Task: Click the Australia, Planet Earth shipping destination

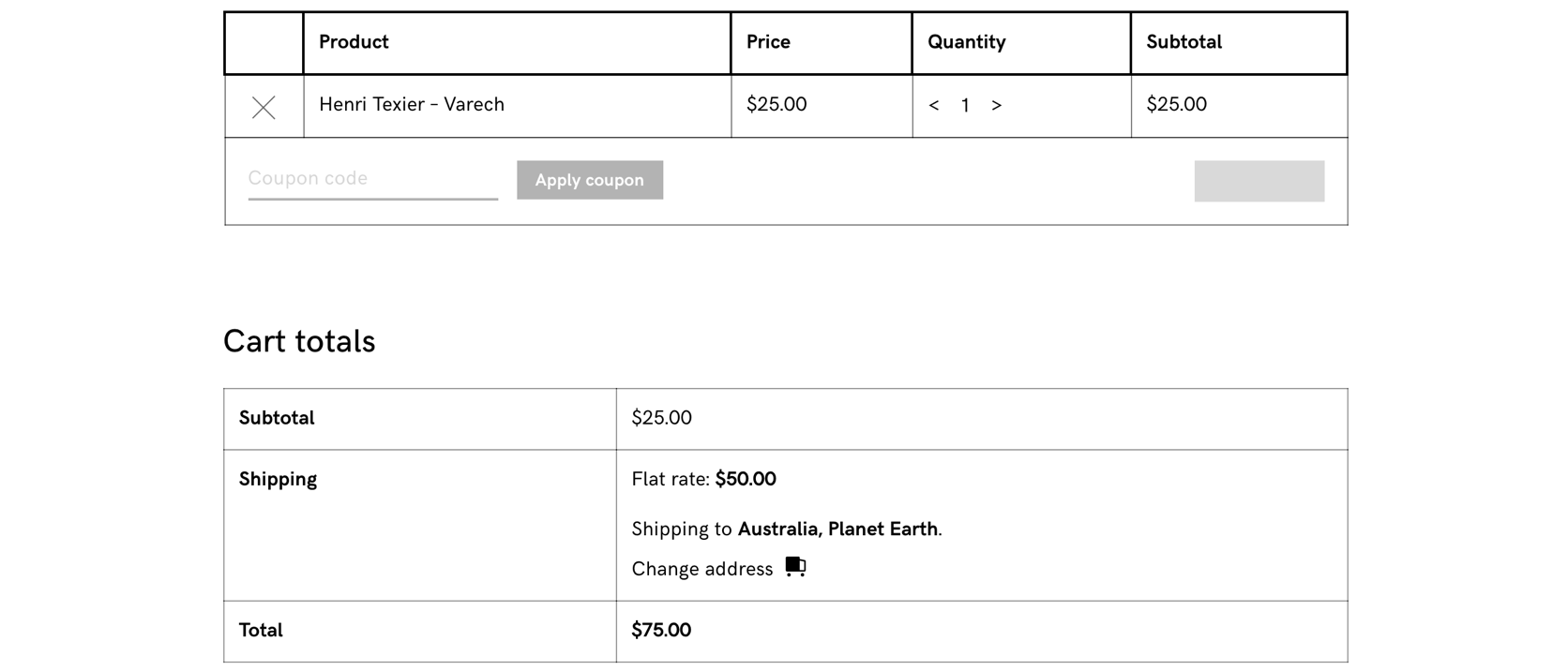Action: 837,529
